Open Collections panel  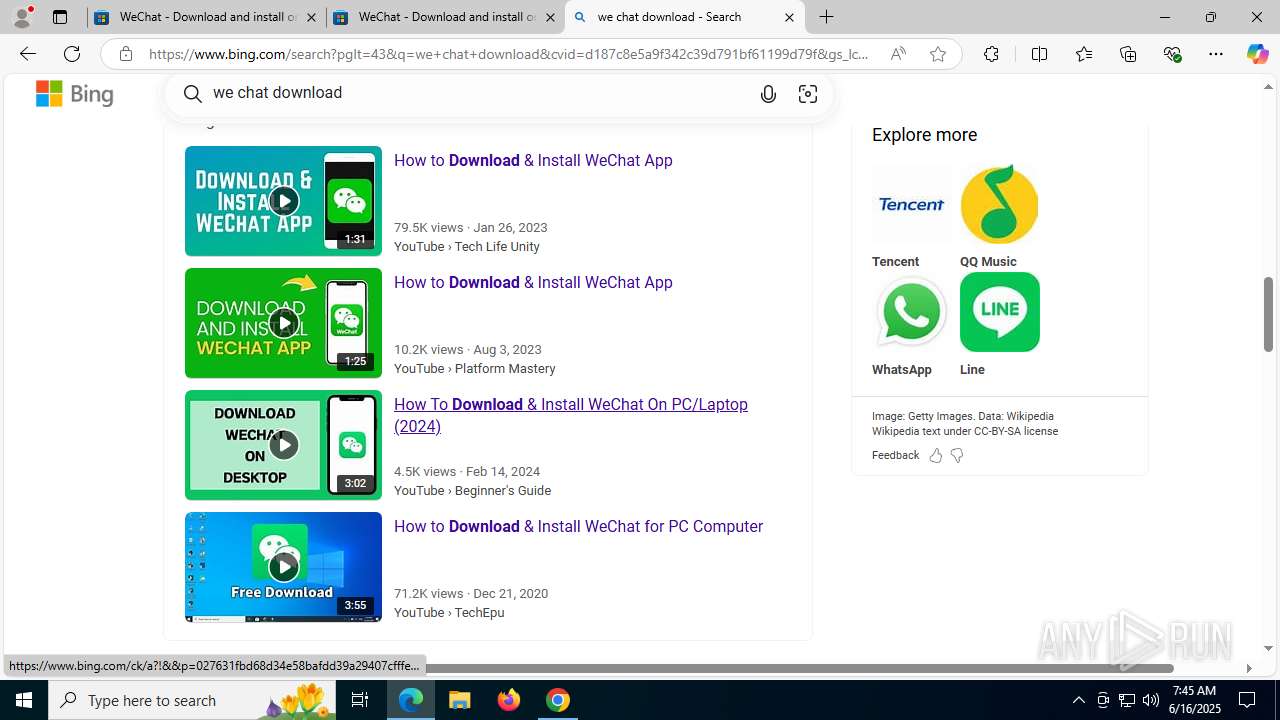tap(1128, 54)
